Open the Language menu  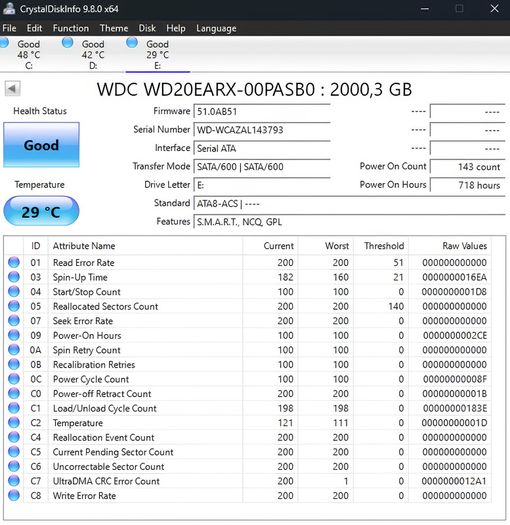216,28
